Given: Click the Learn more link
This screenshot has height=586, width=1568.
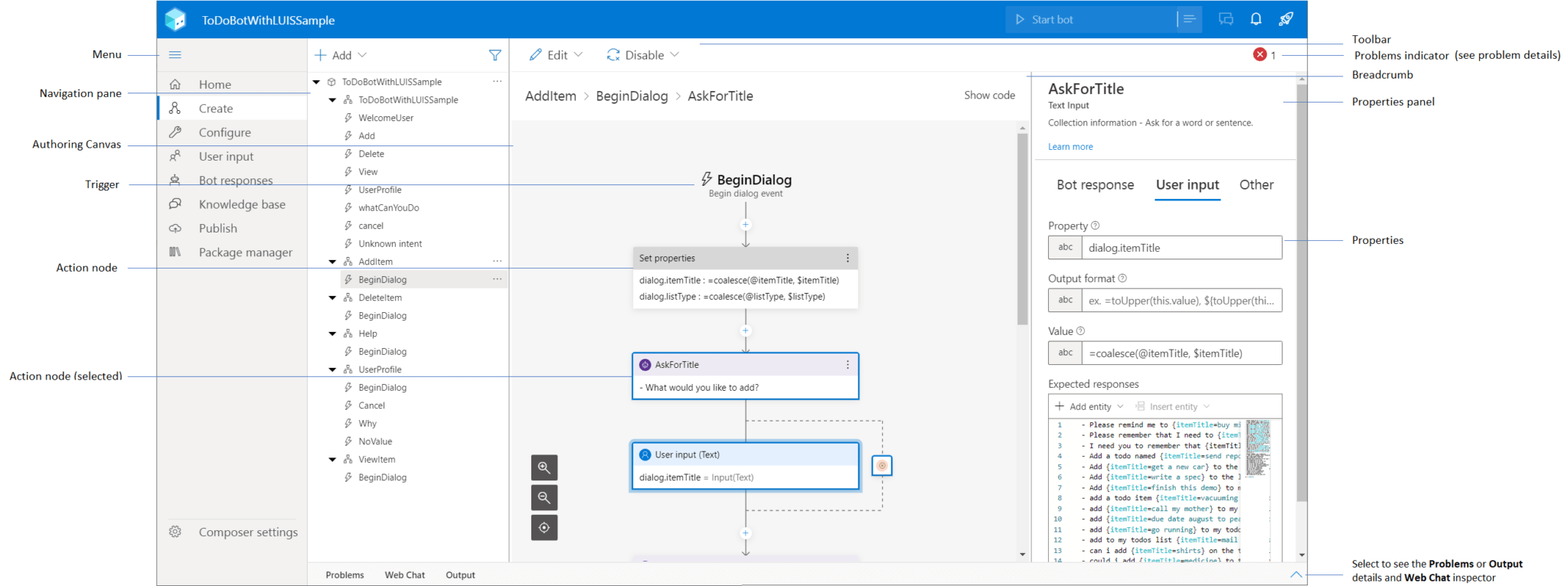Looking at the screenshot, I should (x=1070, y=147).
